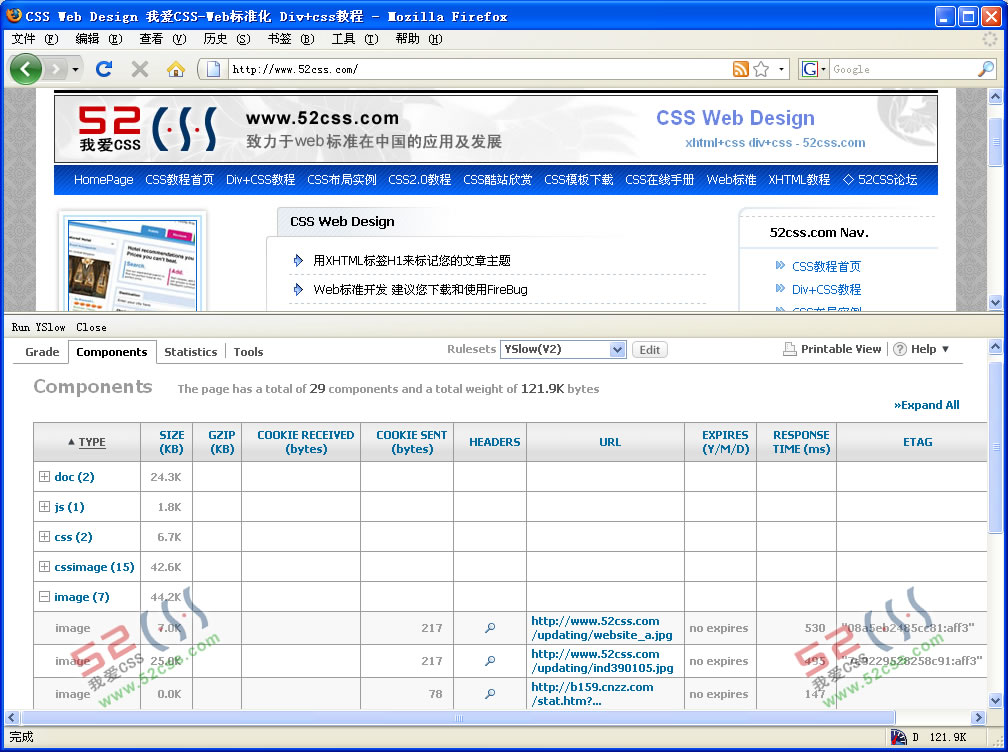Screen dimensions: 1008x752
Task: Open the 文件 (F) menu
Action: (x=35, y=39)
